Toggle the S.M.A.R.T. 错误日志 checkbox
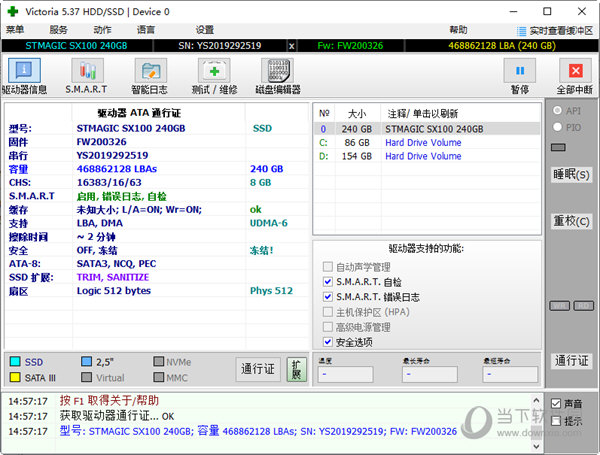The width and height of the screenshot is (600, 455). pyautogui.click(x=328, y=297)
